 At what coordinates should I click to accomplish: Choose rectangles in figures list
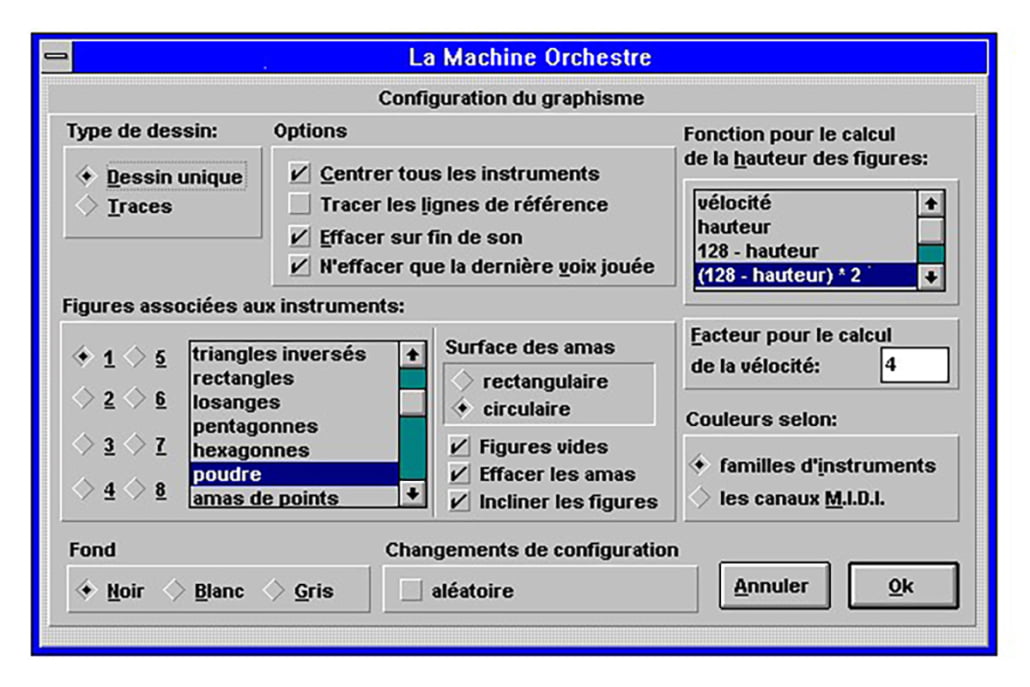click(294, 378)
